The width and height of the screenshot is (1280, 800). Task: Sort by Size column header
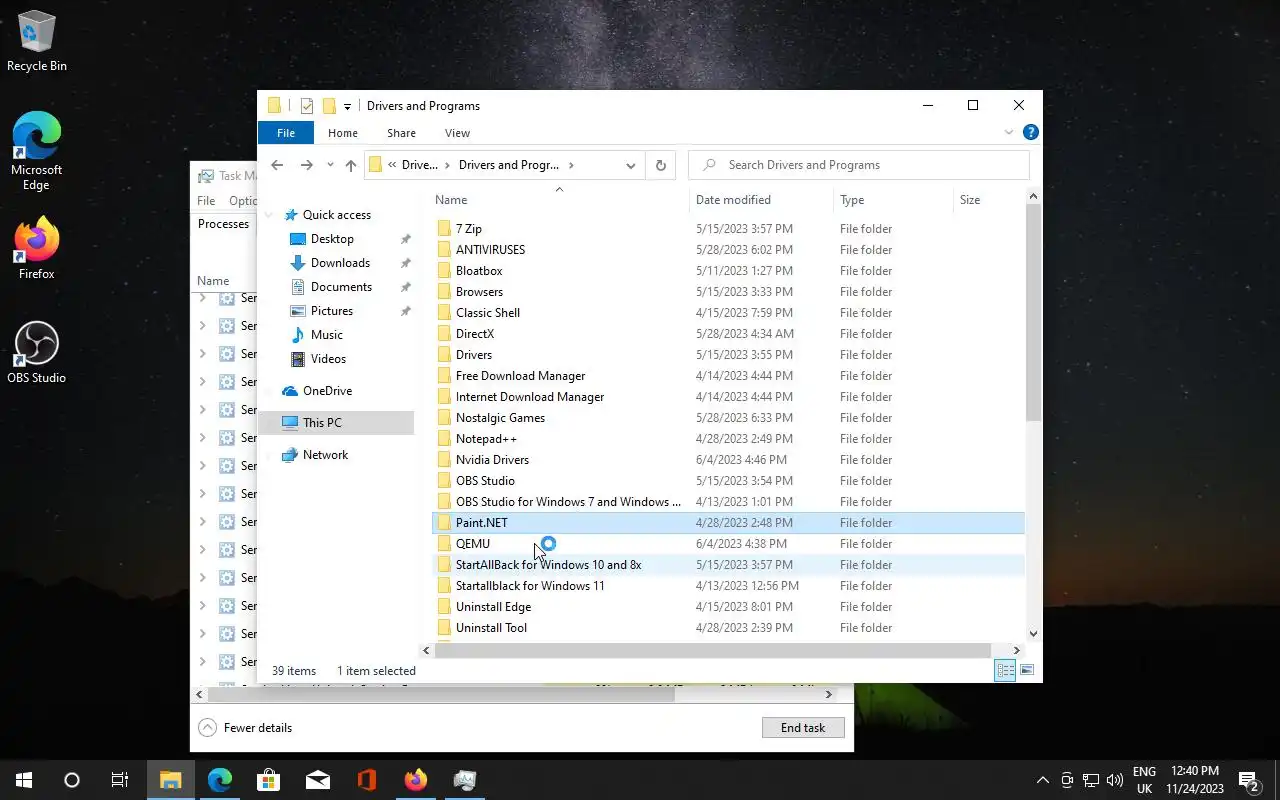click(988, 200)
